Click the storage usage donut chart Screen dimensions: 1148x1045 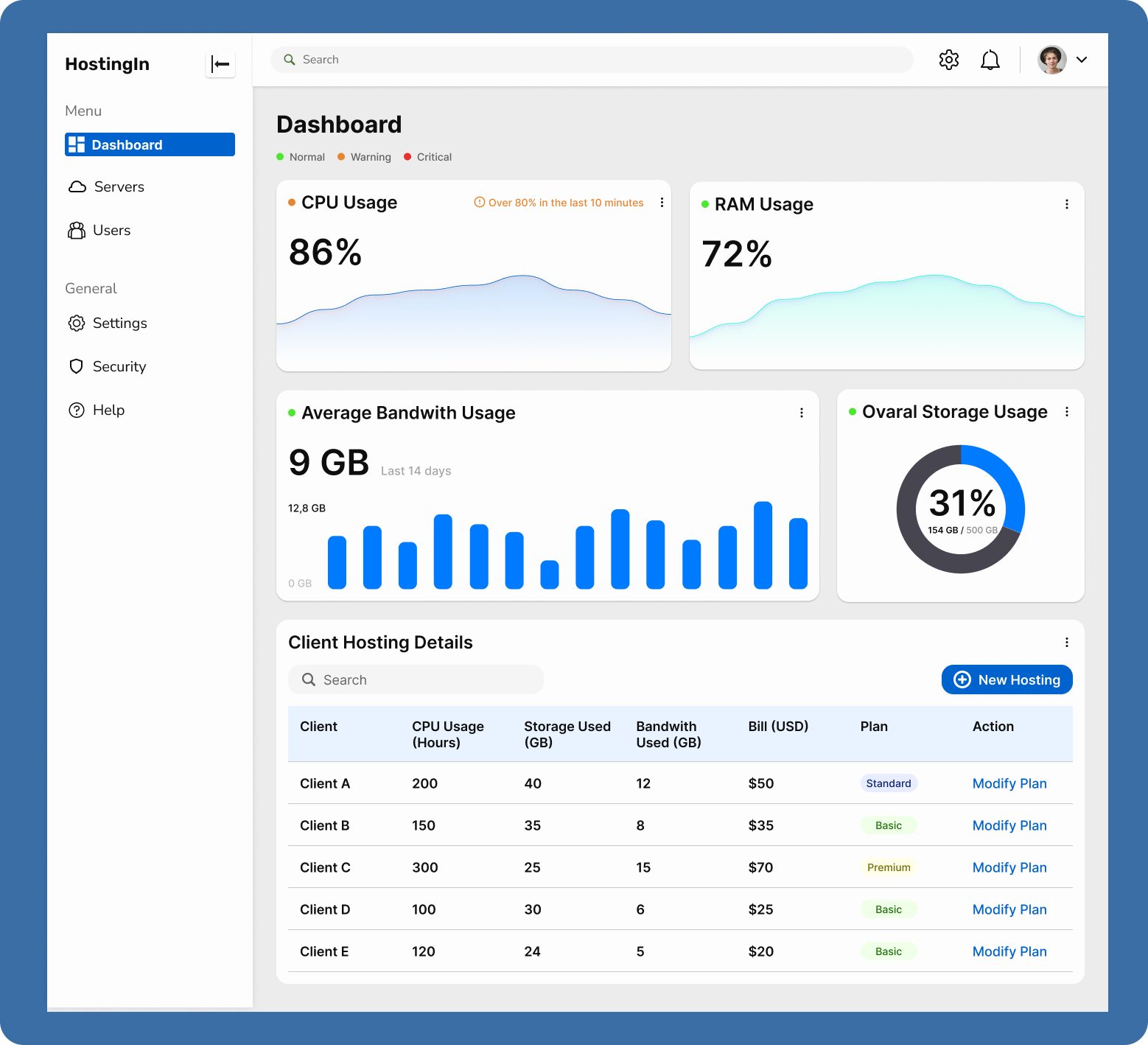click(x=959, y=508)
